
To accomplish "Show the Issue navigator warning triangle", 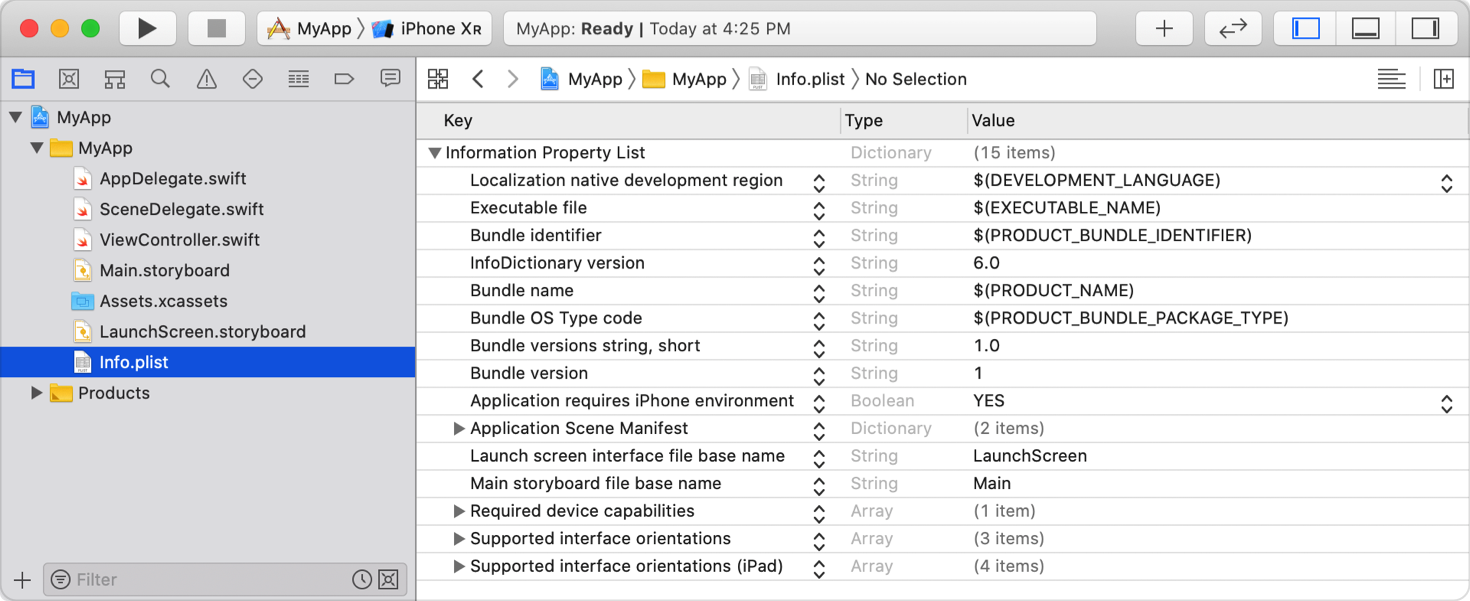I will click(206, 78).
